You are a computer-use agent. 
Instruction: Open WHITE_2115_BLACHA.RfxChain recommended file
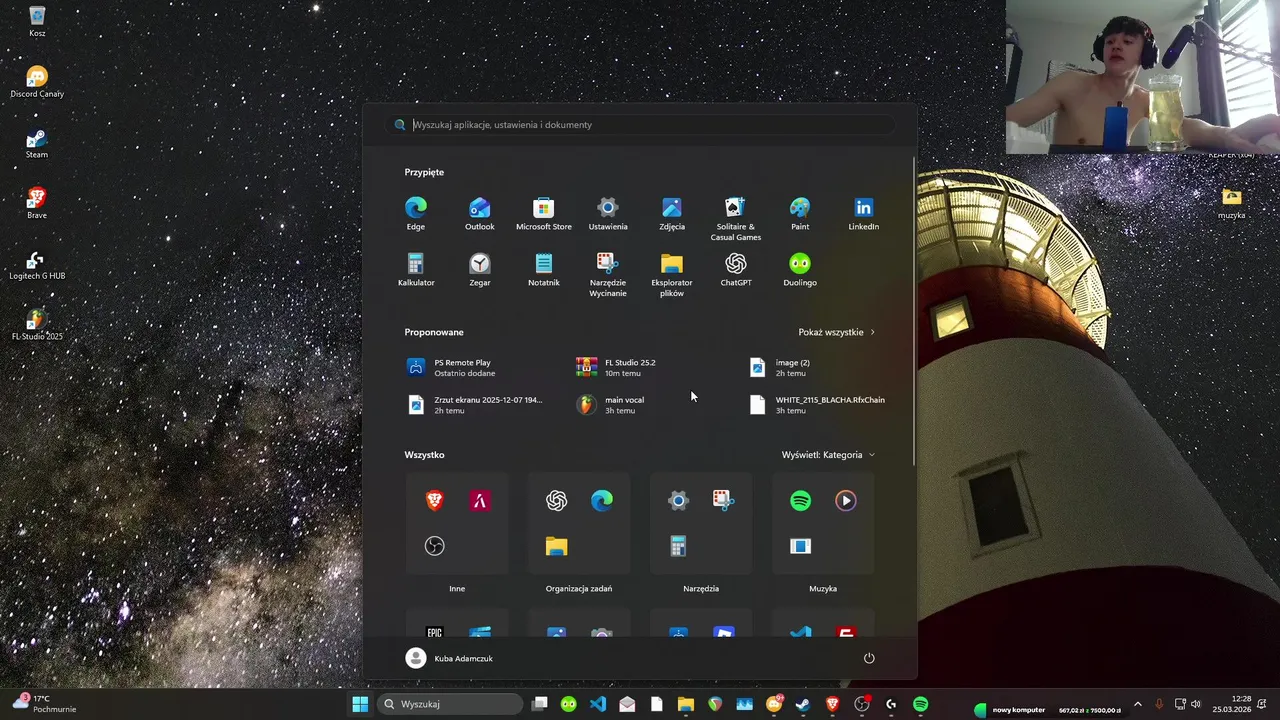pyautogui.click(x=819, y=405)
